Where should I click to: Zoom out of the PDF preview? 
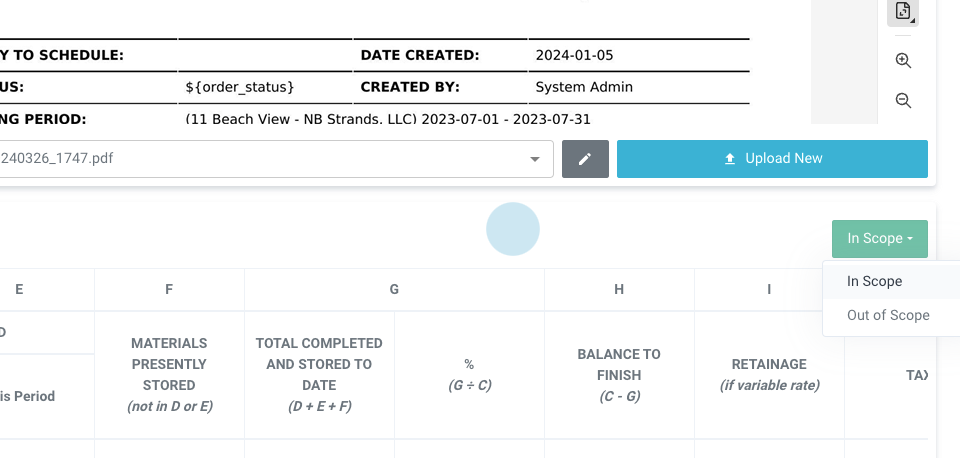coord(903,101)
